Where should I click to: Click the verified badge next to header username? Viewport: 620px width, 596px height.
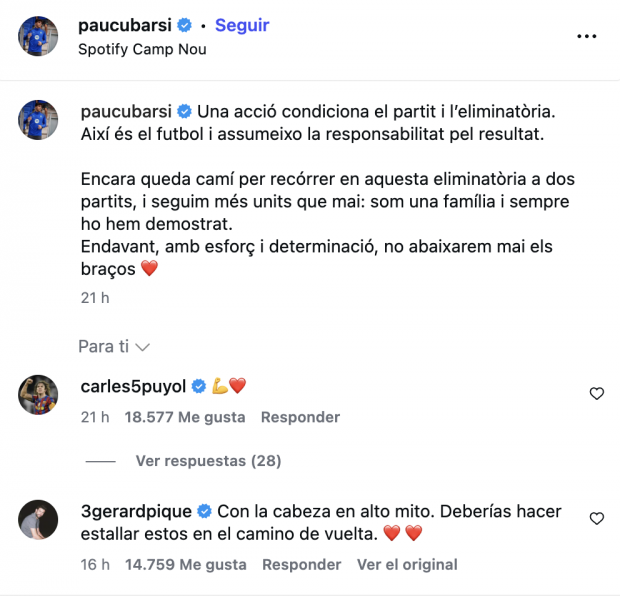point(184,25)
